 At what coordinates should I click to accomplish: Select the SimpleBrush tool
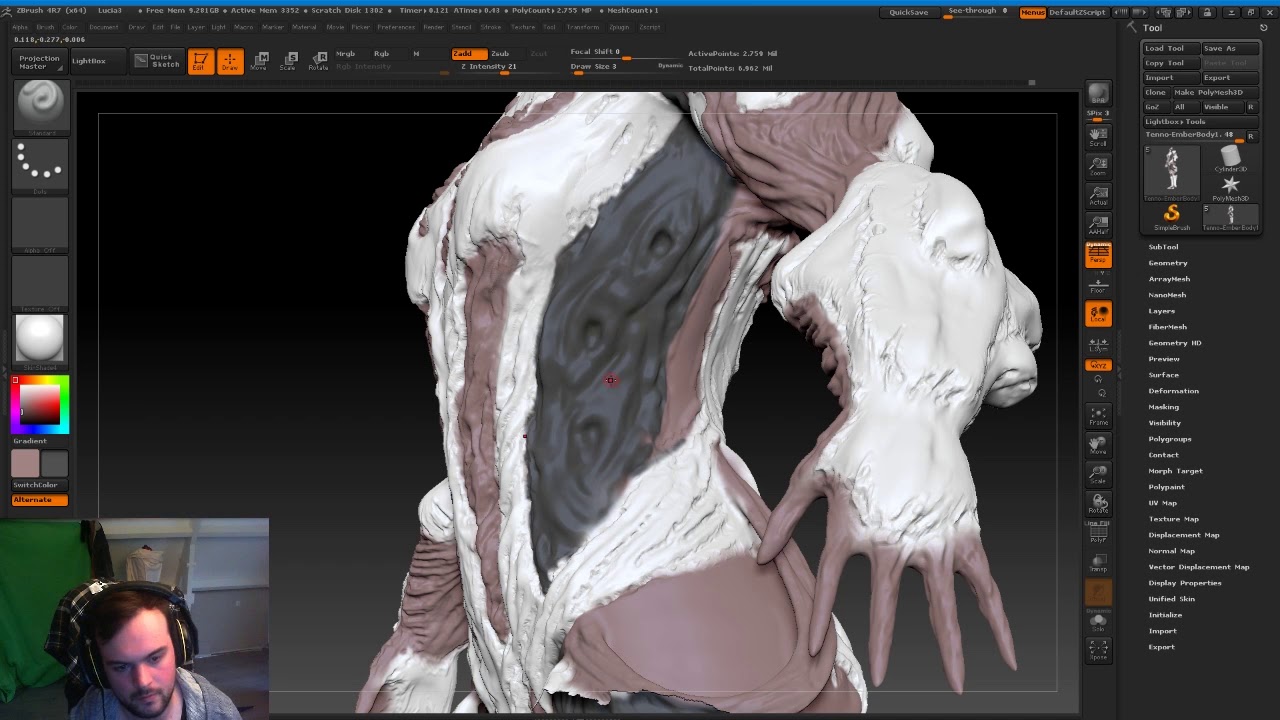tap(1171, 217)
